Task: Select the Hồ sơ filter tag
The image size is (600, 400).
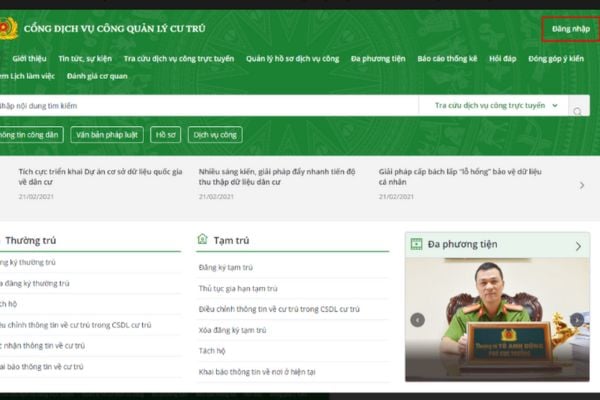Action: (165, 135)
